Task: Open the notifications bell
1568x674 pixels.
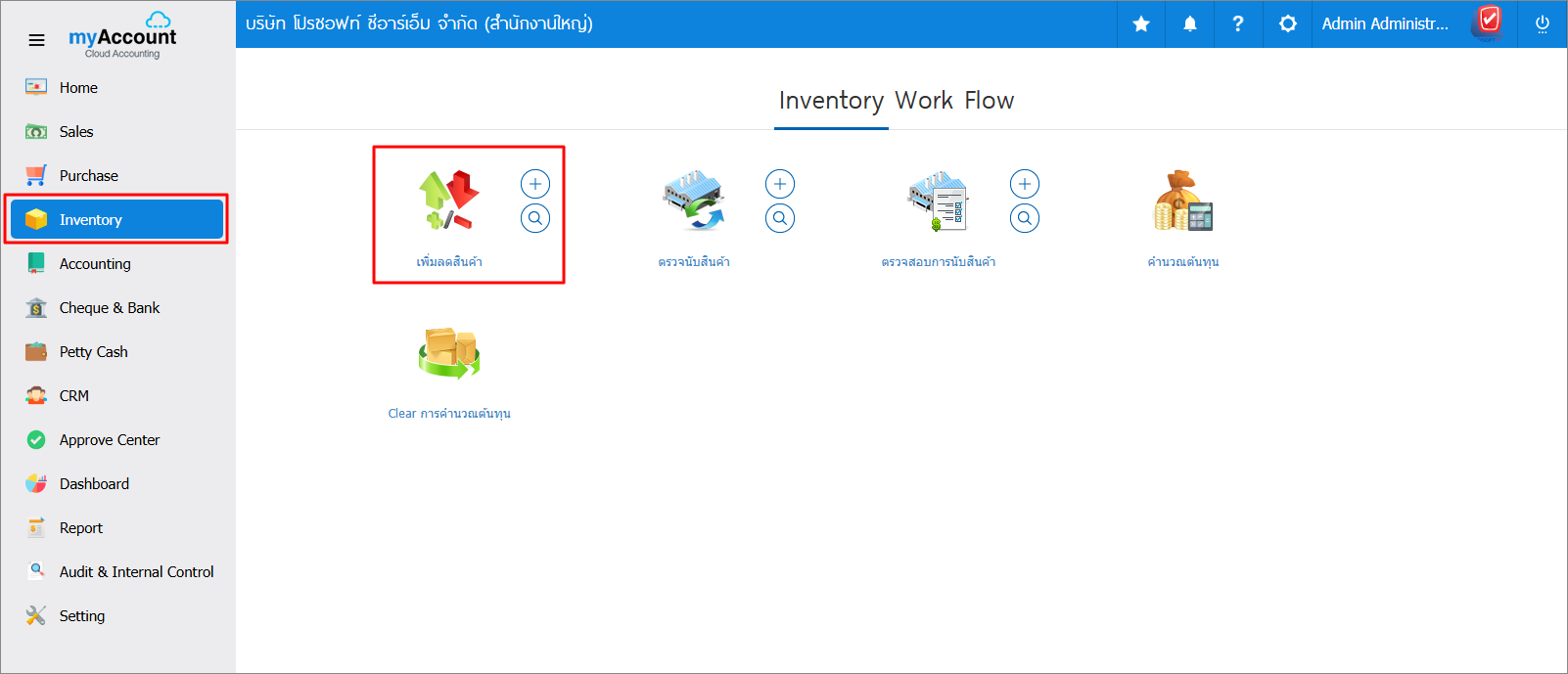Action: (x=1190, y=24)
